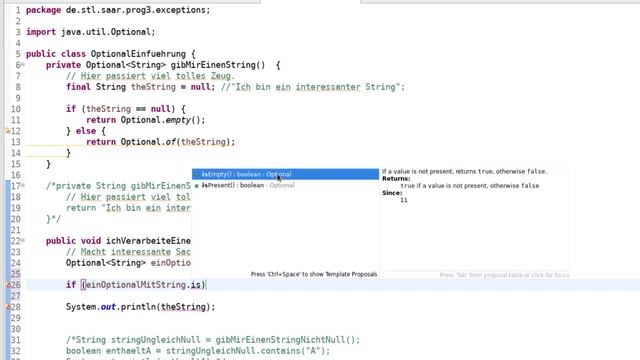Collapse the gibMirEinenString method at line 6
Image resolution: width=640 pixels, height=360 pixels.
(x=23, y=65)
